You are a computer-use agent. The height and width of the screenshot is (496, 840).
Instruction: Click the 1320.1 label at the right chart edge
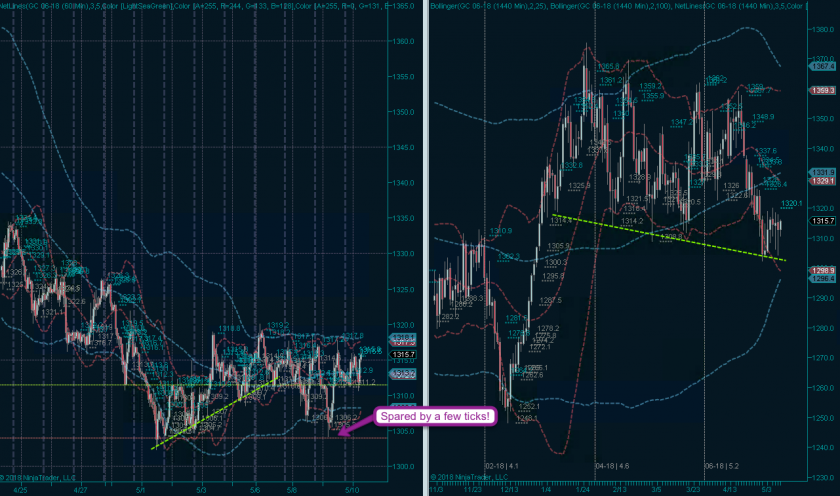coord(791,204)
